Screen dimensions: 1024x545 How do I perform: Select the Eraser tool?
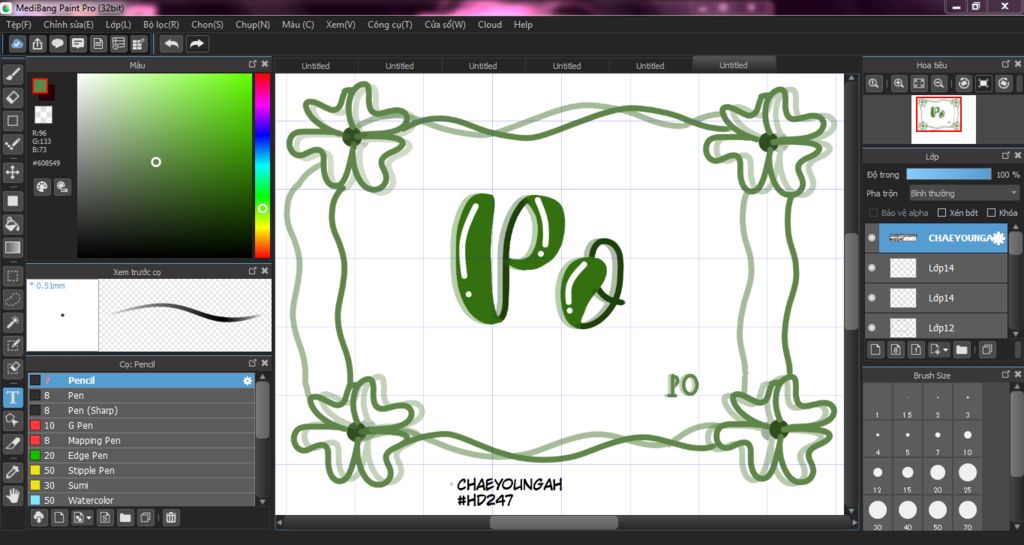[12, 98]
